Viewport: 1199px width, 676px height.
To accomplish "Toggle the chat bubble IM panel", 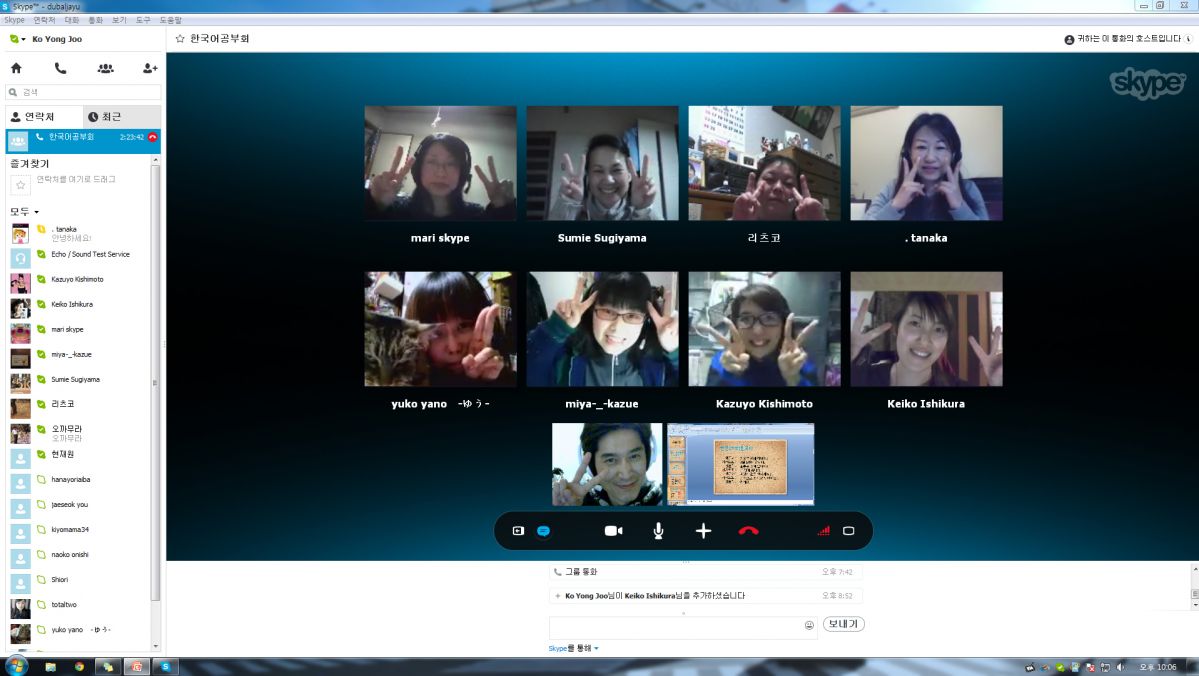I will coord(544,531).
